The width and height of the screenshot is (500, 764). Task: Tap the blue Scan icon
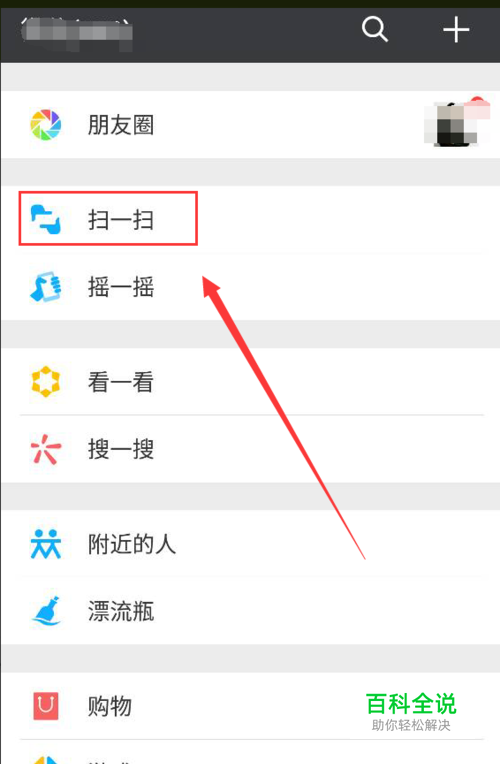coord(45,219)
